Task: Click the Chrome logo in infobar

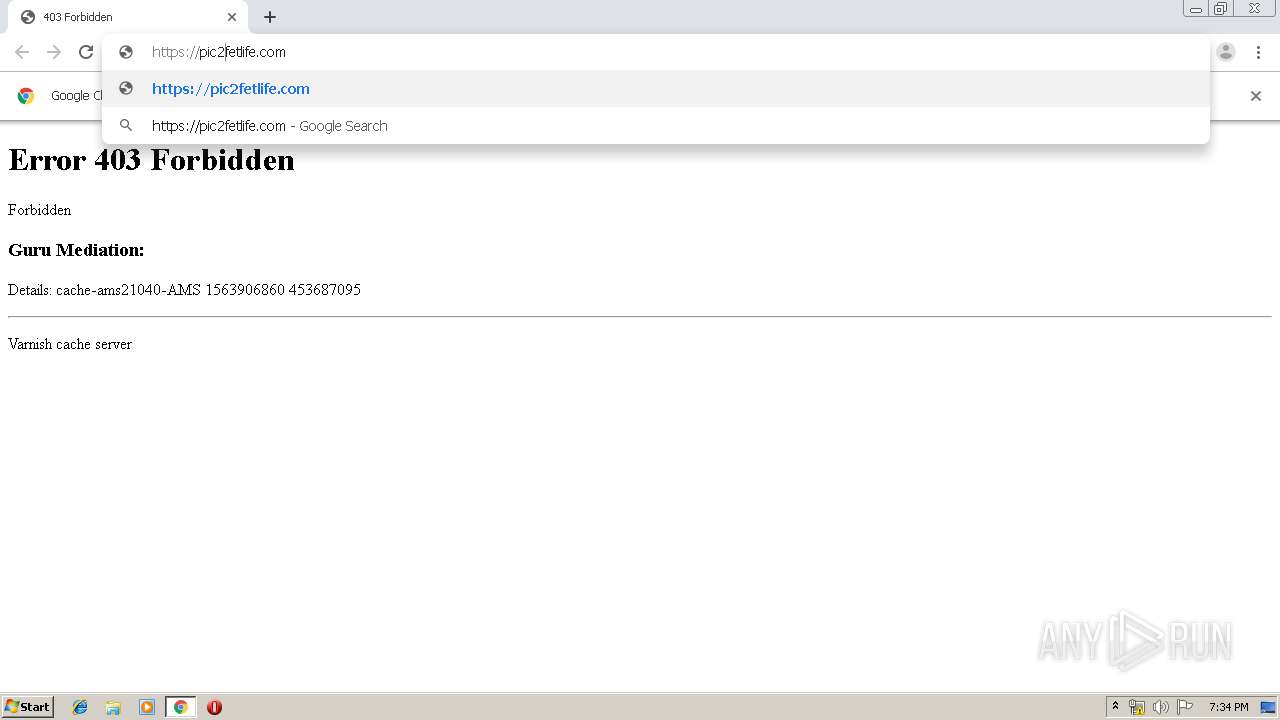Action: tap(26, 96)
